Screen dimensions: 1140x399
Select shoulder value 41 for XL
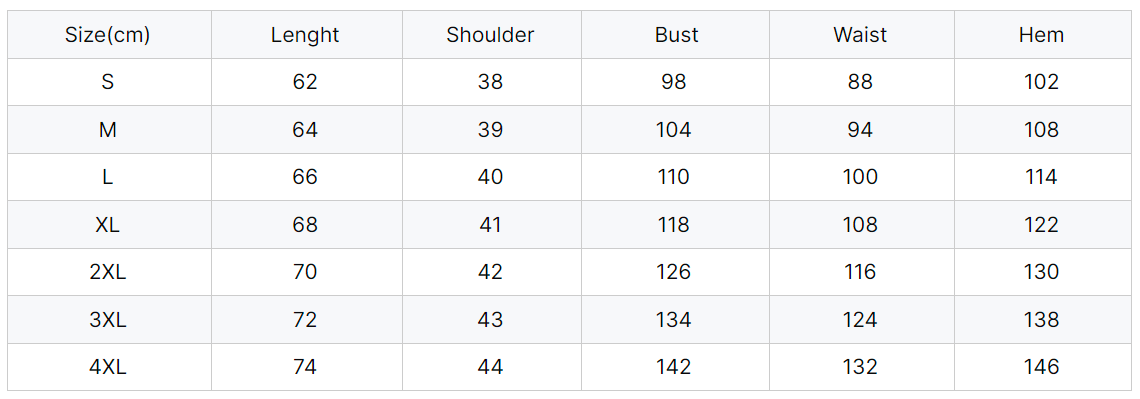(491, 225)
